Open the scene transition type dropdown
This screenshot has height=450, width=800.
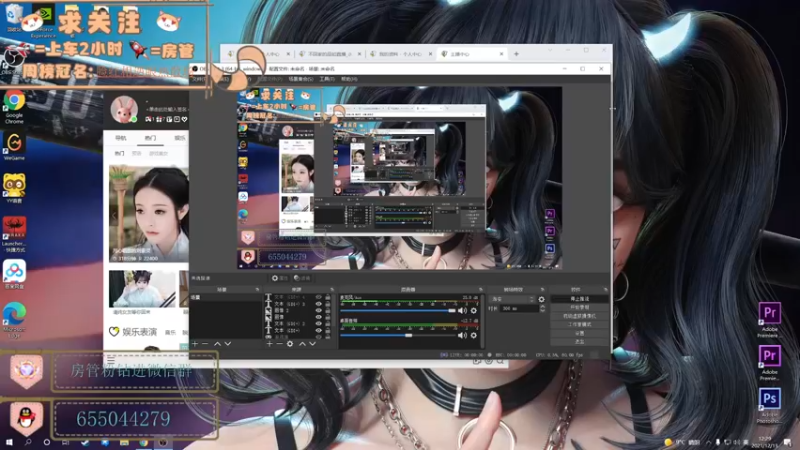click(512, 299)
